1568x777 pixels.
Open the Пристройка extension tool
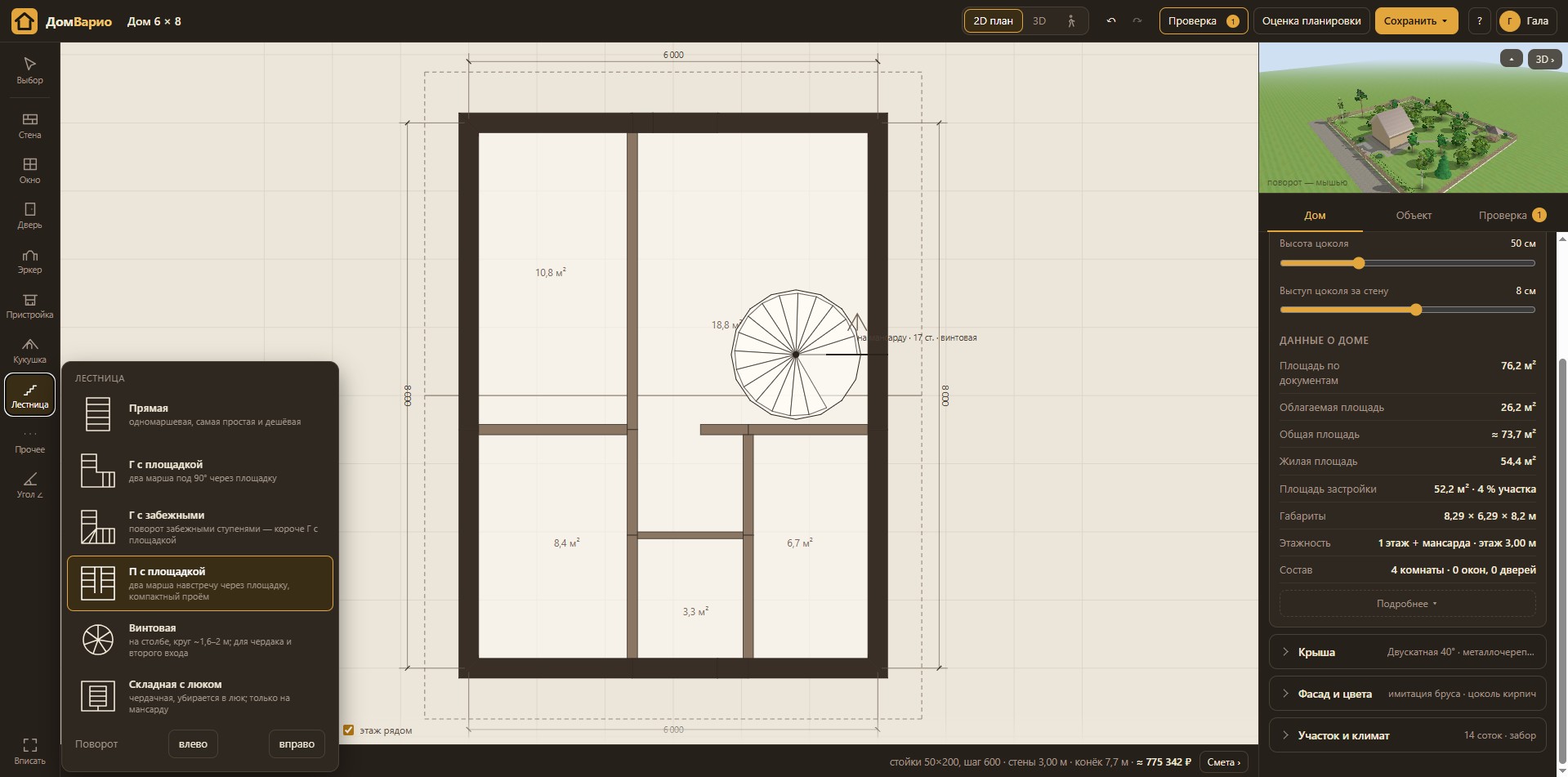[29, 305]
